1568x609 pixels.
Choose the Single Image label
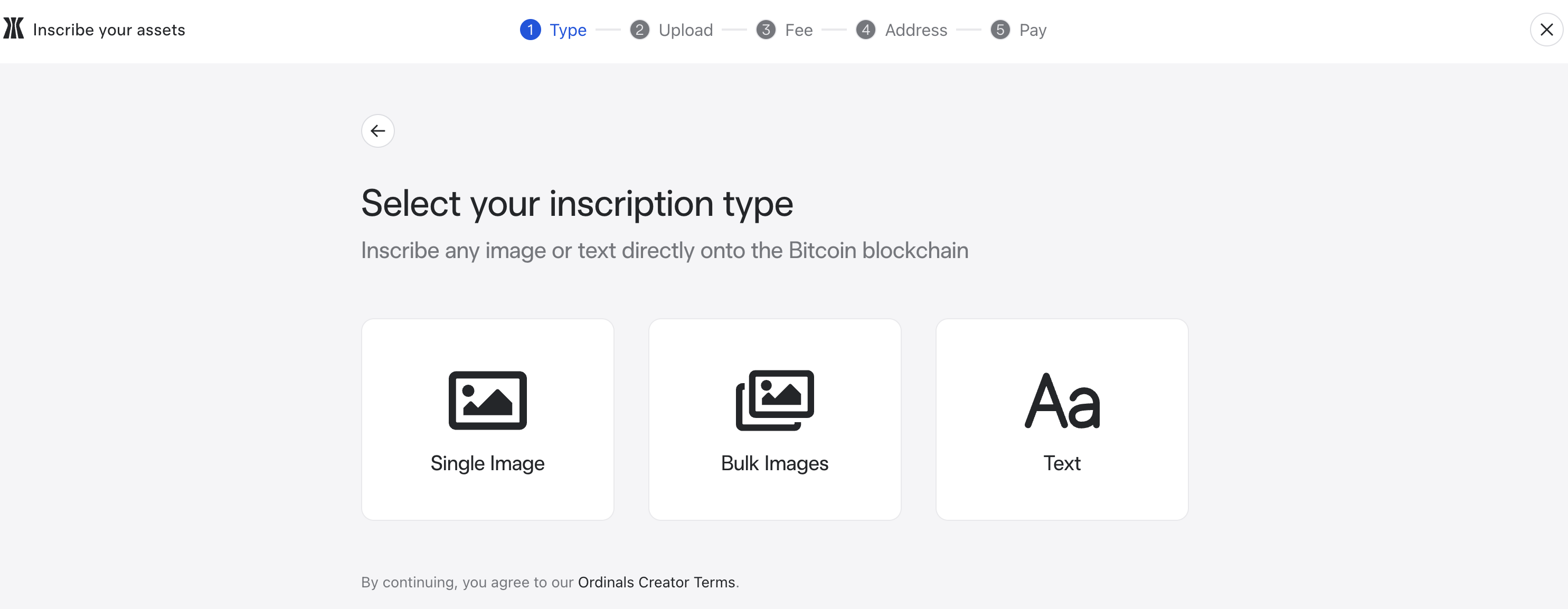pos(488,463)
